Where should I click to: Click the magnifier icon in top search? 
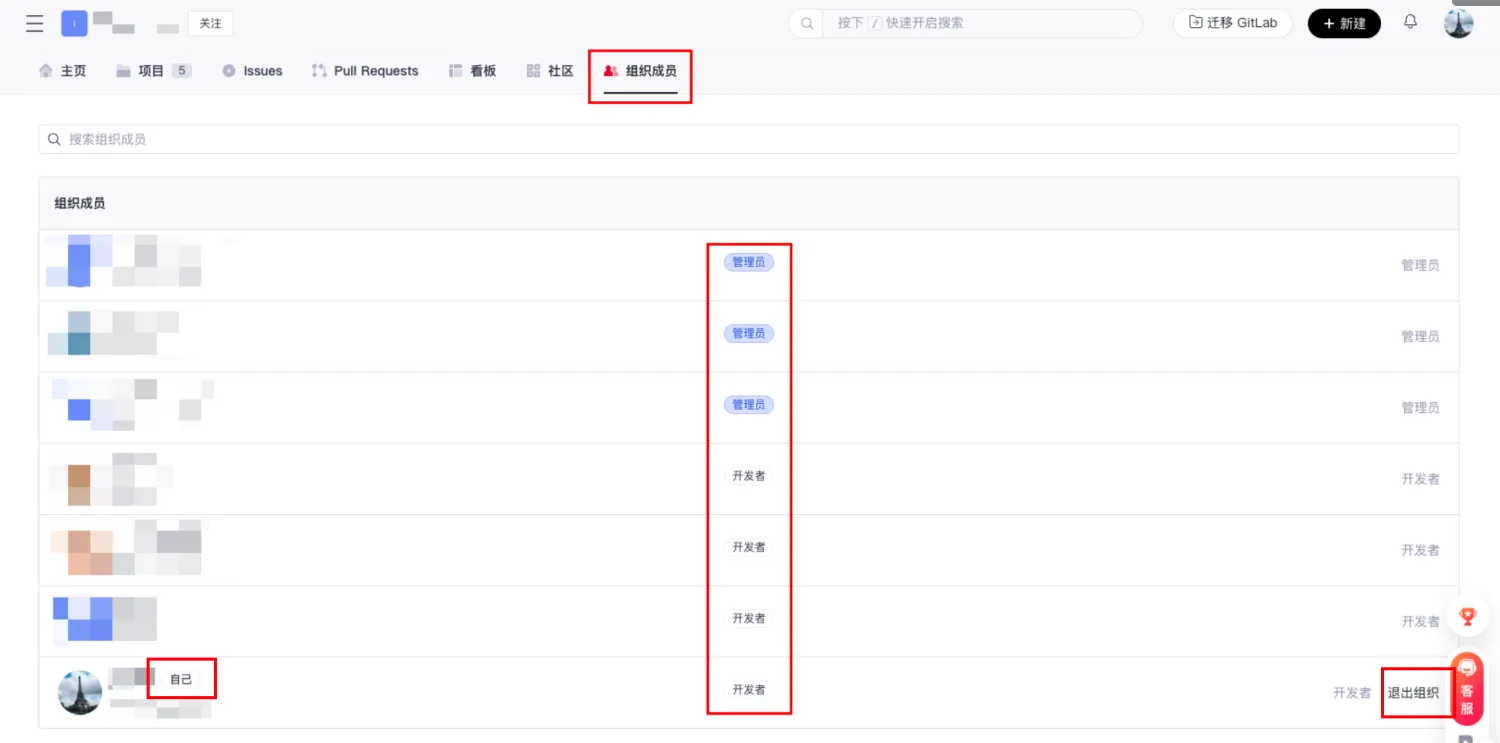click(807, 23)
